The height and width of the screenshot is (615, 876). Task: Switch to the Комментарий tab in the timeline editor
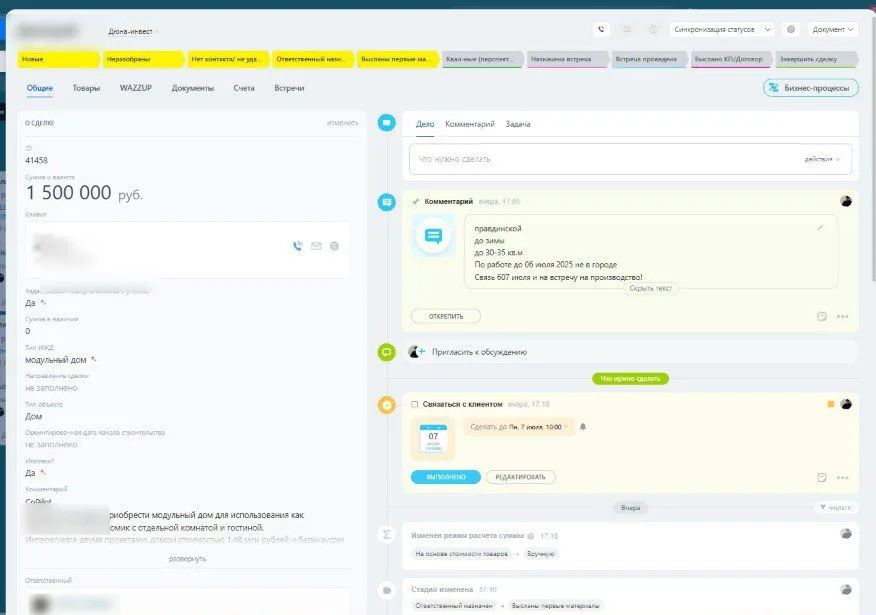click(x=470, y=124)
